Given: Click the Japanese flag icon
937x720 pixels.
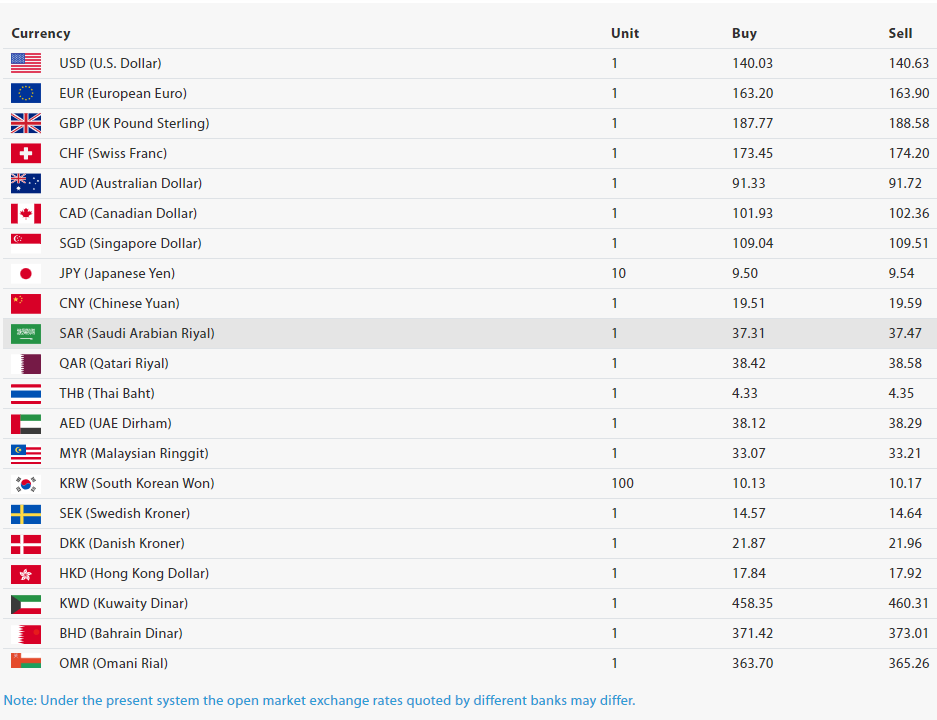Looking at the screenshot, I should pyautogui.click(x=26, y=274).
